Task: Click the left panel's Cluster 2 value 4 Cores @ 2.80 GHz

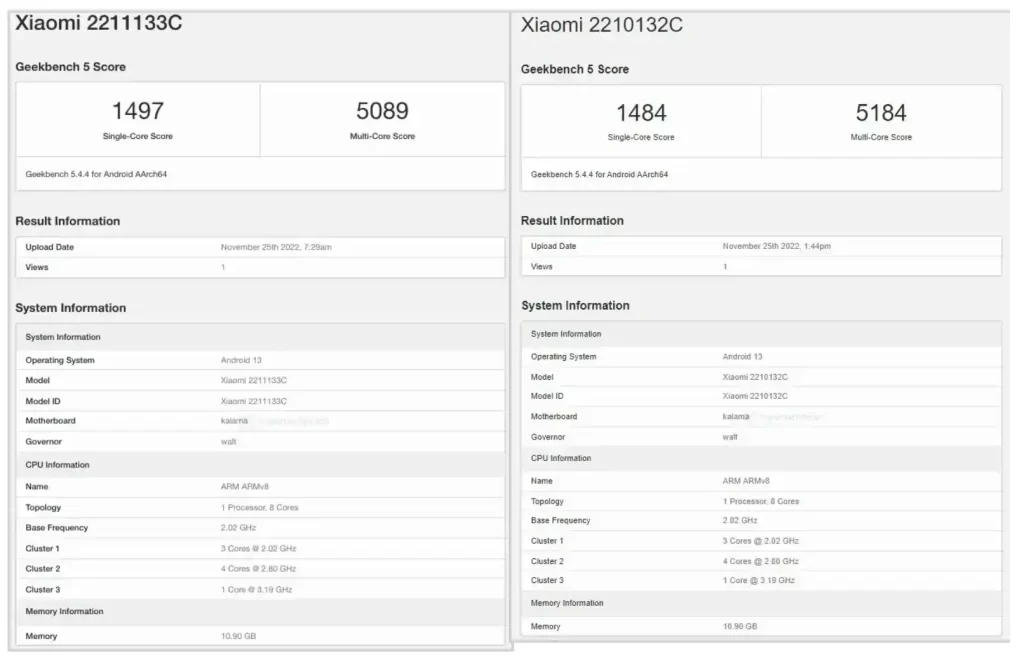Action: [x=259, y=569]
